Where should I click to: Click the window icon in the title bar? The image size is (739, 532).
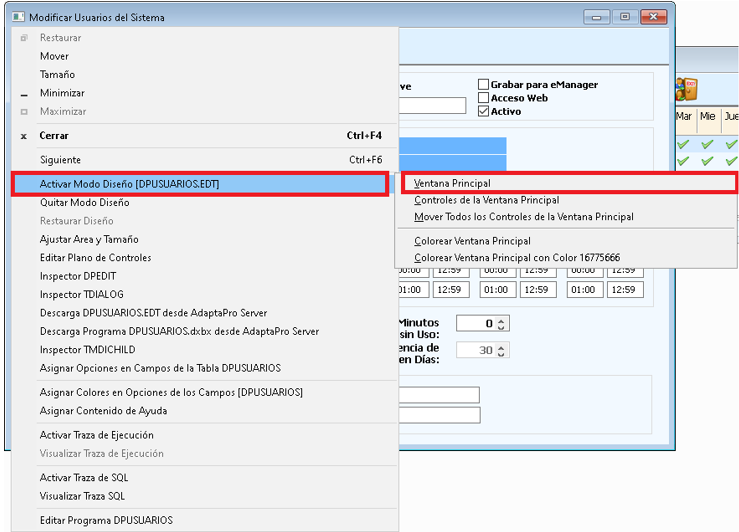point(17,17)
